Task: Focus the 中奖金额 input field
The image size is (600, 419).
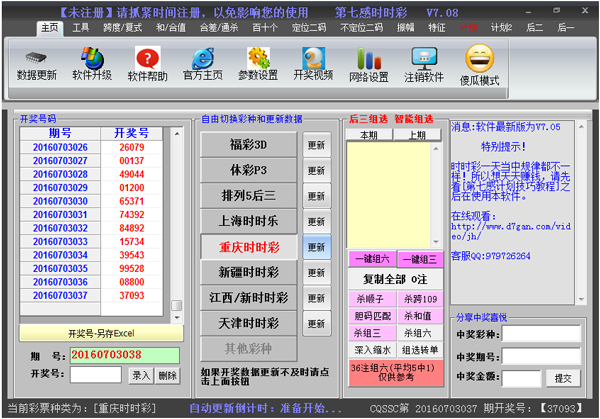Action: 521,378
